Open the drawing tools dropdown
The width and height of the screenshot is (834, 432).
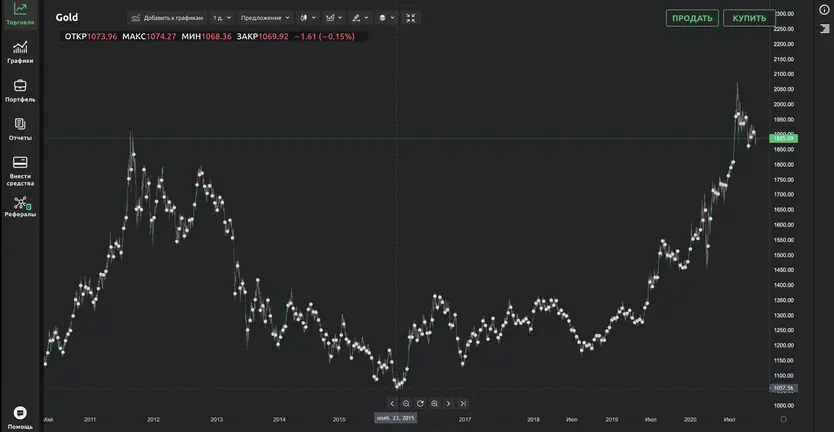point(360,18)
